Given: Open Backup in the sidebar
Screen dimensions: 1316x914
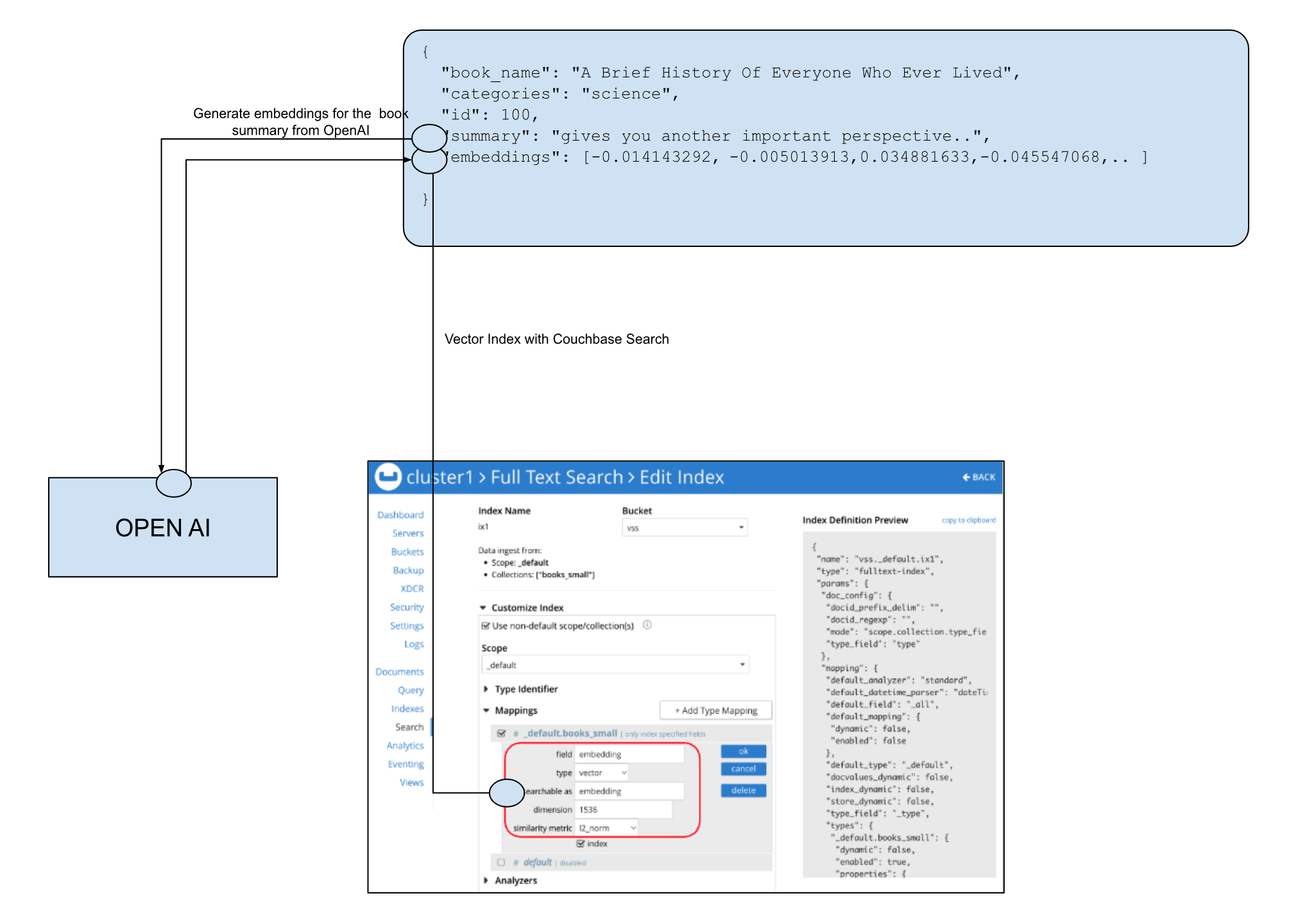Looking at the screenshot, I should [x=408, y=571].
